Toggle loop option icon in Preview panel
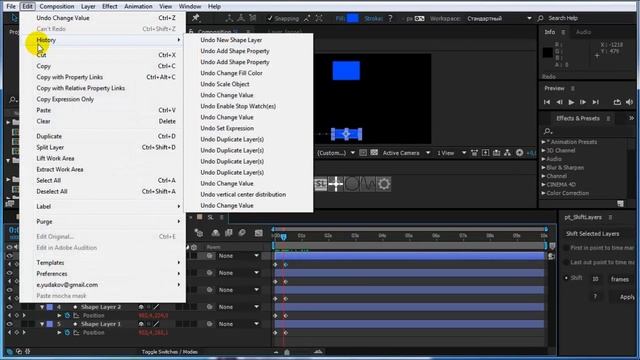The height and width of the screenshot is (360, 640). 617,102
